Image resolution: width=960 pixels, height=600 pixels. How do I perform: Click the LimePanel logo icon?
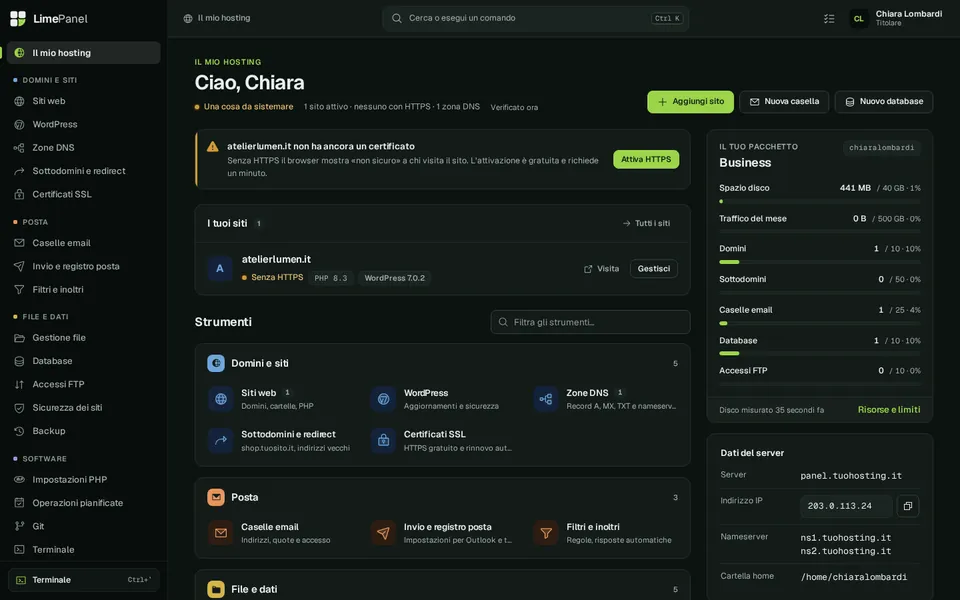click(18, 18)
